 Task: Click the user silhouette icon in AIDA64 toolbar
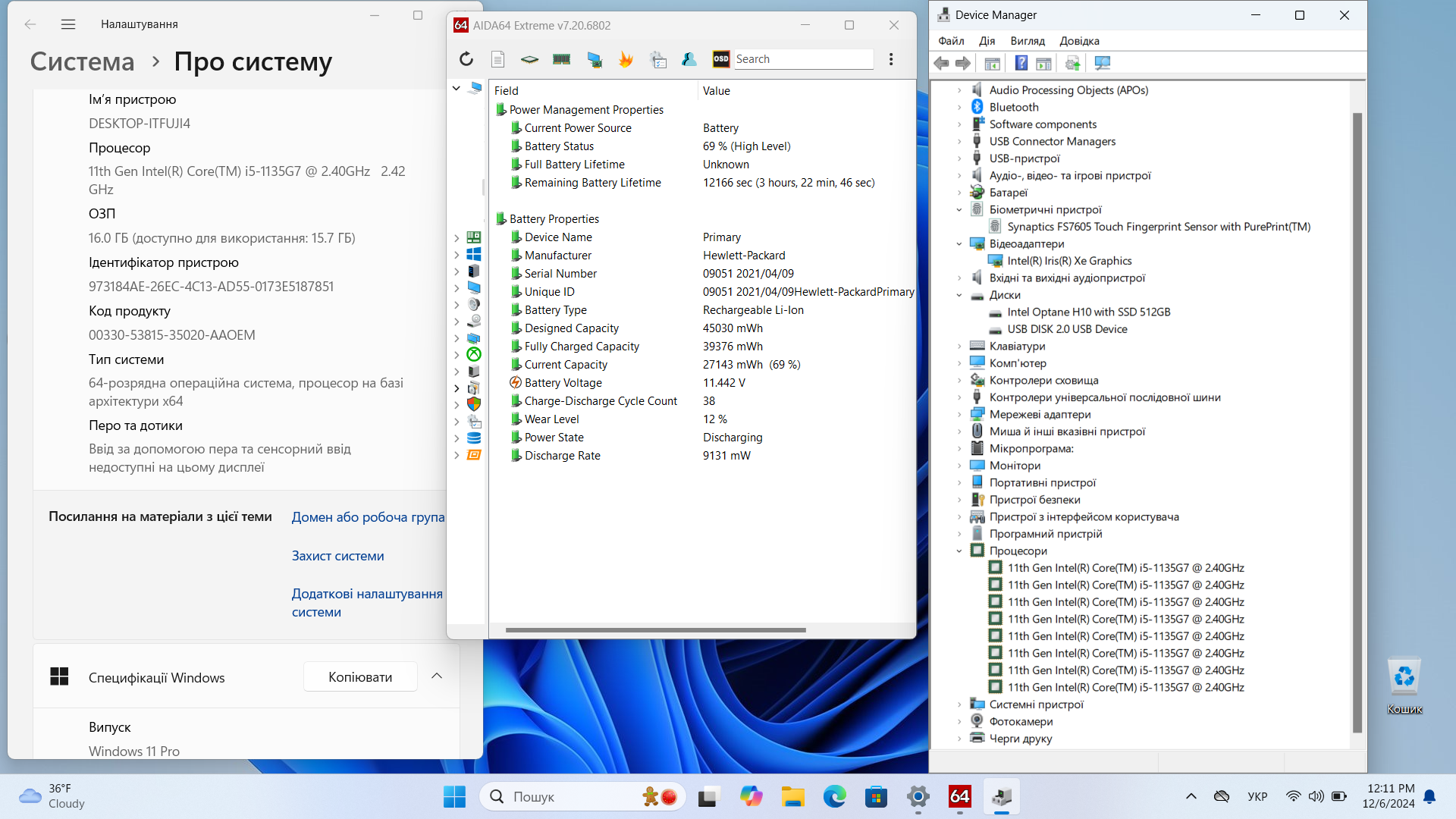[x=689, y=59]
